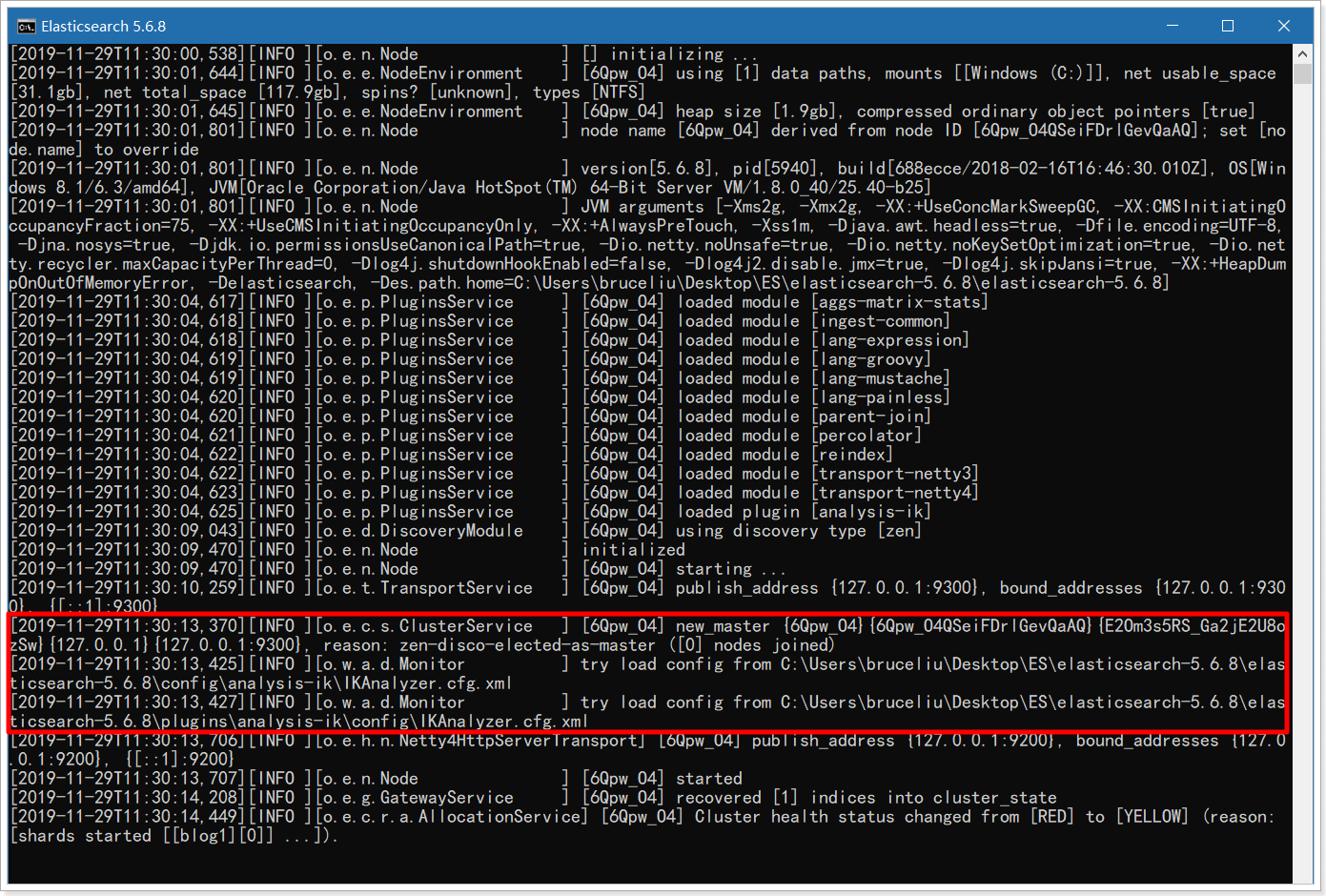Viewport: 1326px width, 896px height.
Task: Click 'loaded plugin [analysis-ik]' line
Action: point(804,512)
